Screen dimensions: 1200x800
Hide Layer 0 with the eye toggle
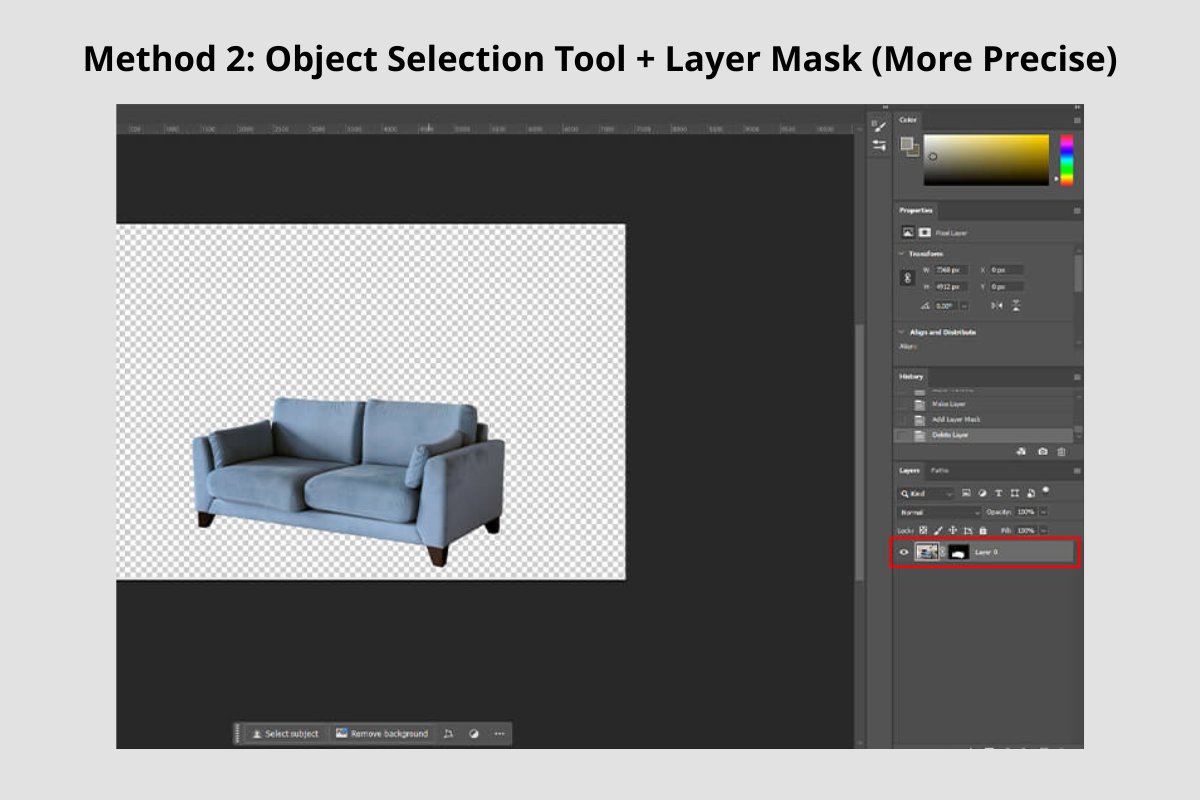point(903,551)
